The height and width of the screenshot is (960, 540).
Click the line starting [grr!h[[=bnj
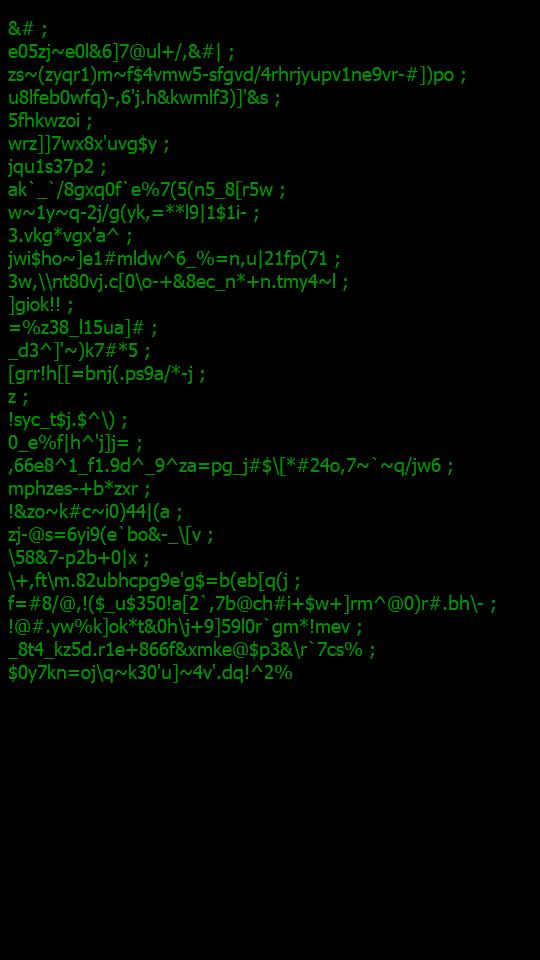107,374
